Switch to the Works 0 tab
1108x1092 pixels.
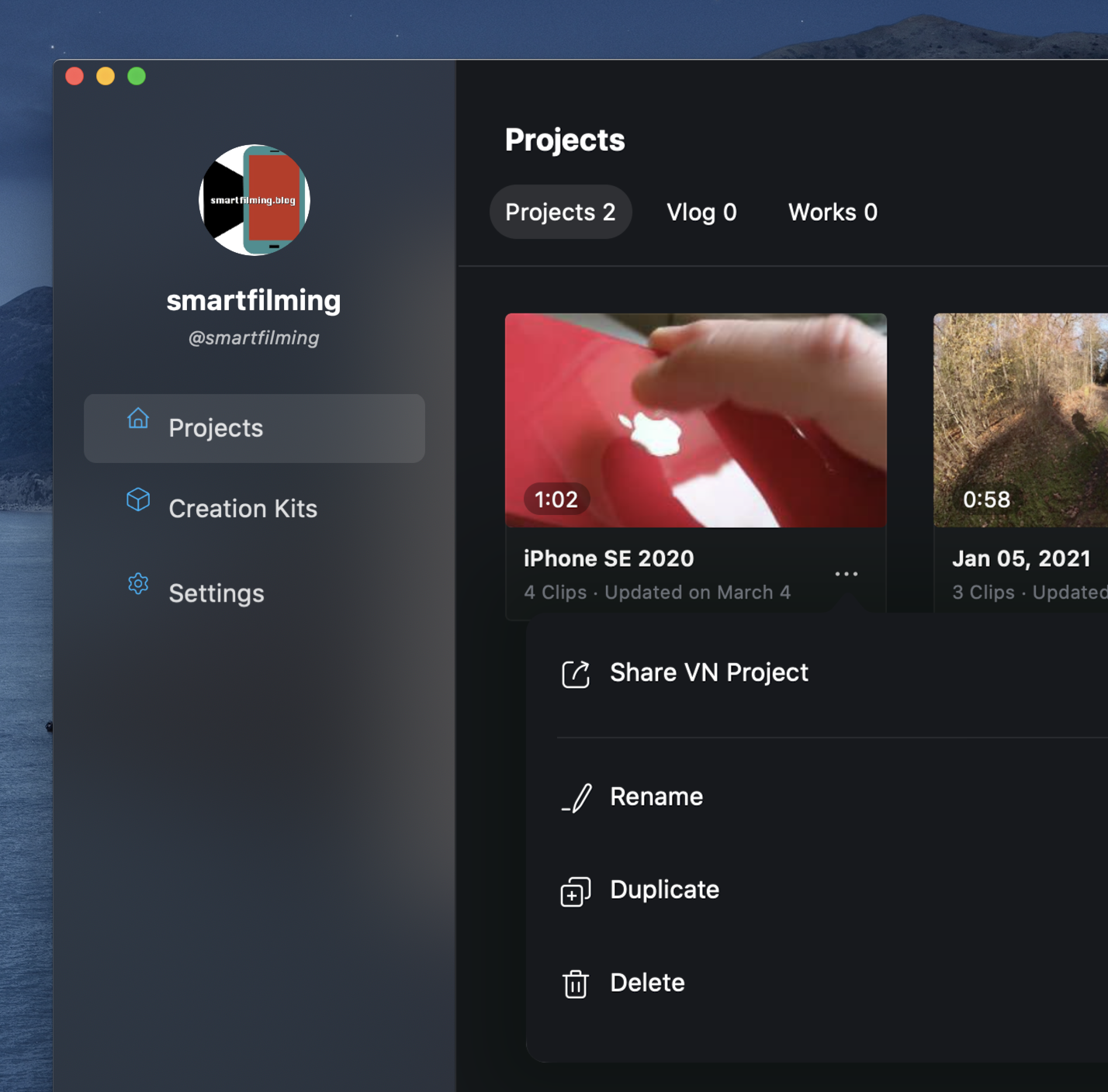[833, 213]
